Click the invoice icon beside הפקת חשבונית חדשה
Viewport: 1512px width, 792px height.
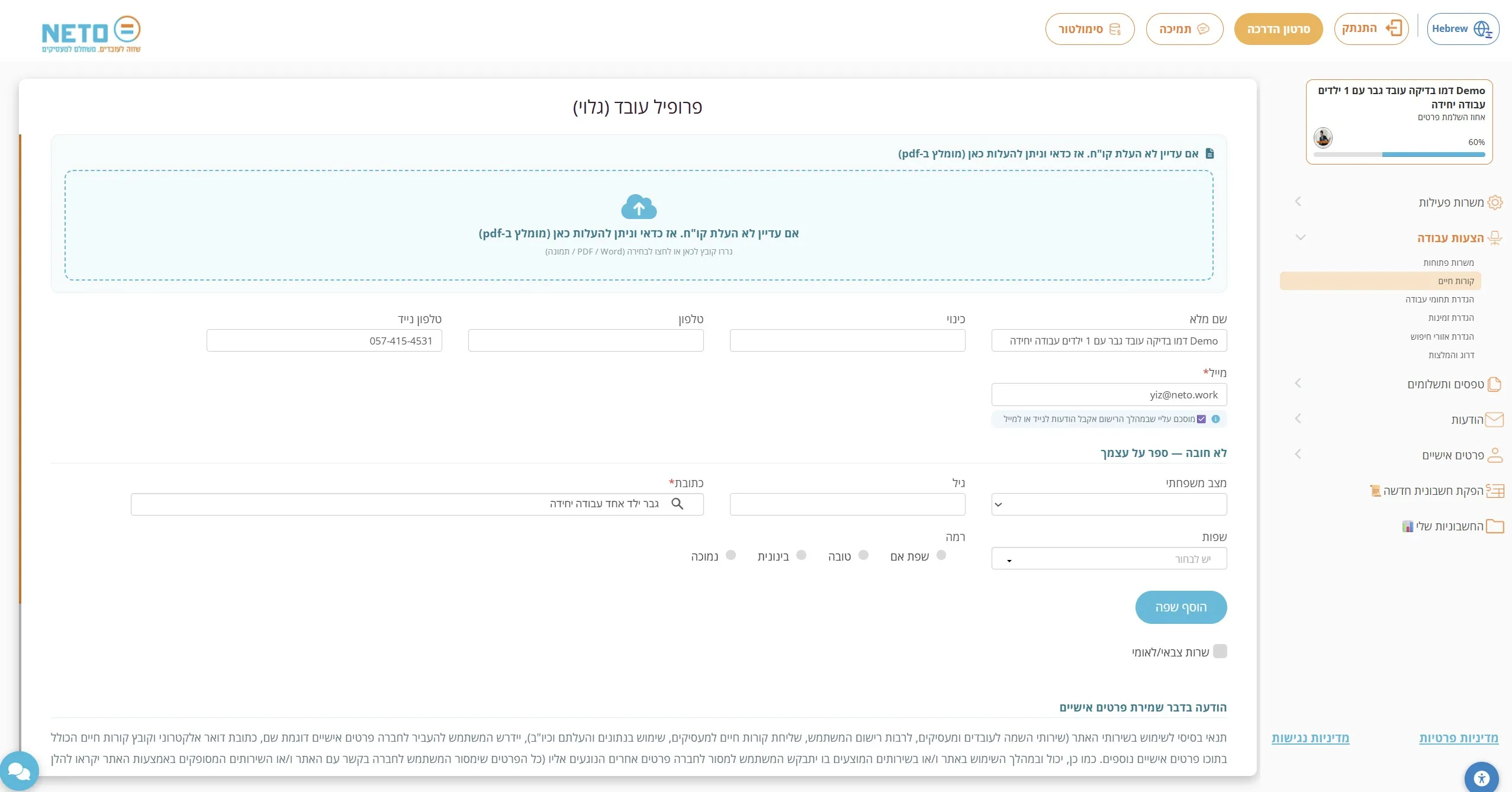coord(1495,491)
